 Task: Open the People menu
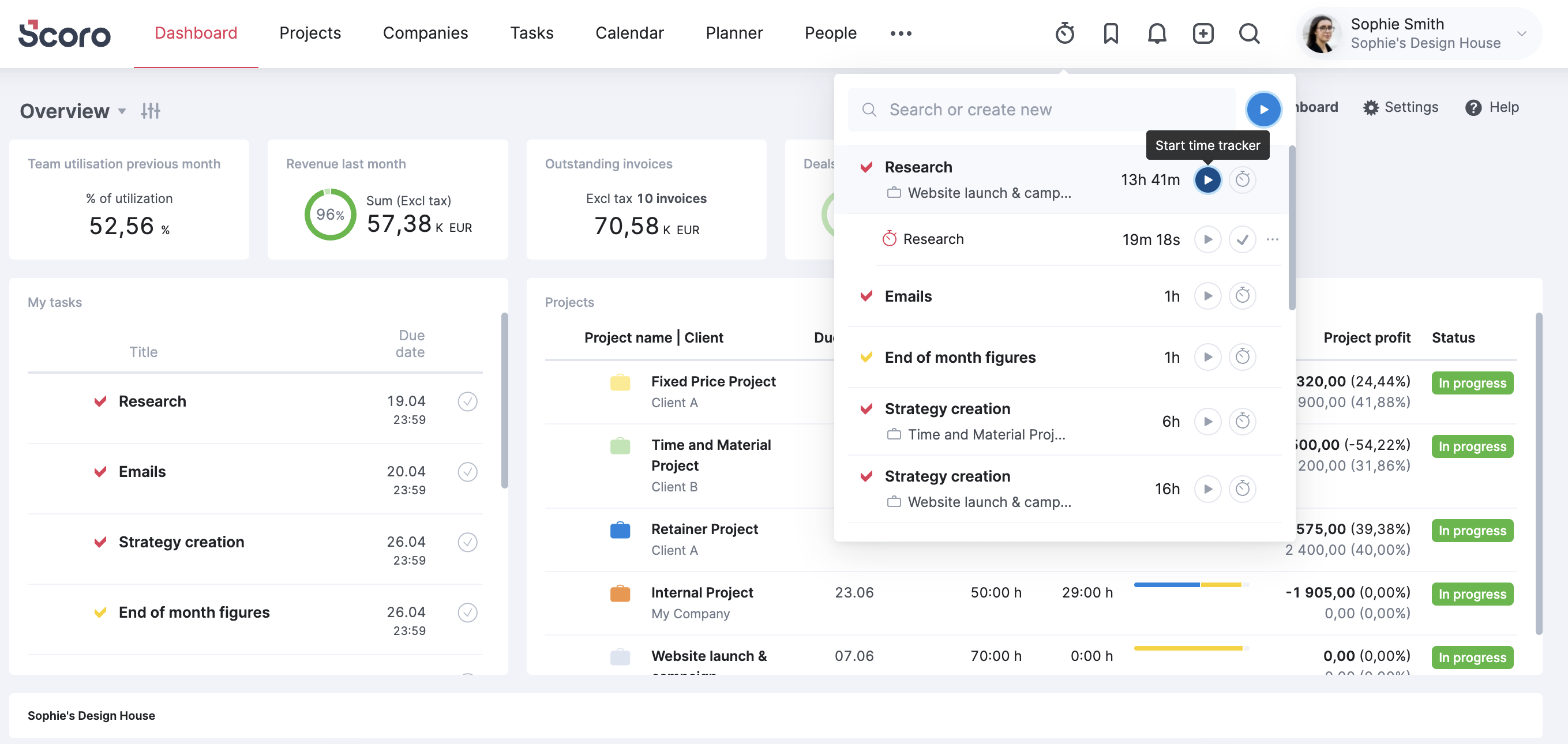(x=830, y=33)
